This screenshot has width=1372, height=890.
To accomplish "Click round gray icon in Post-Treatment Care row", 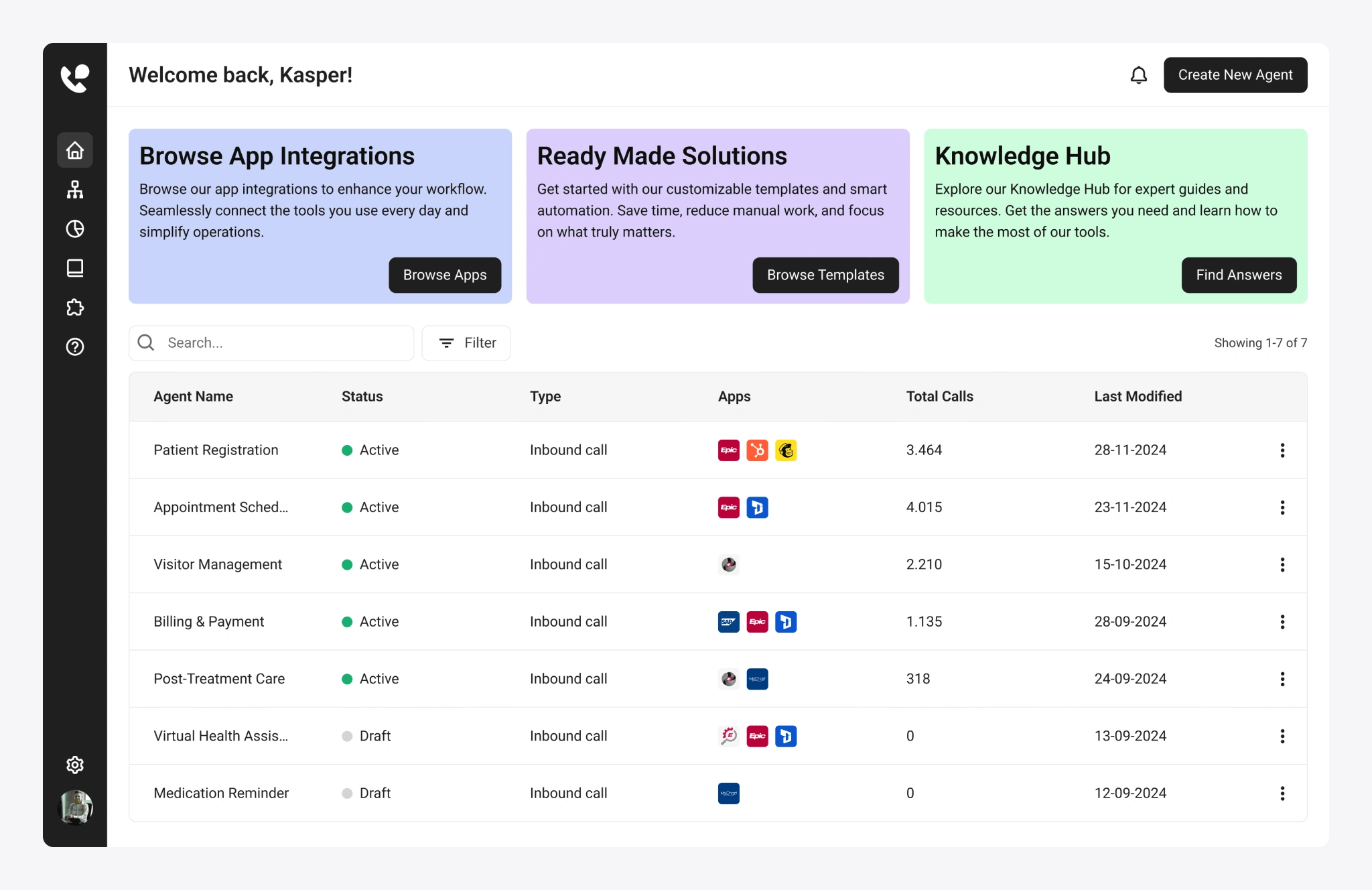I will point(729,679).
